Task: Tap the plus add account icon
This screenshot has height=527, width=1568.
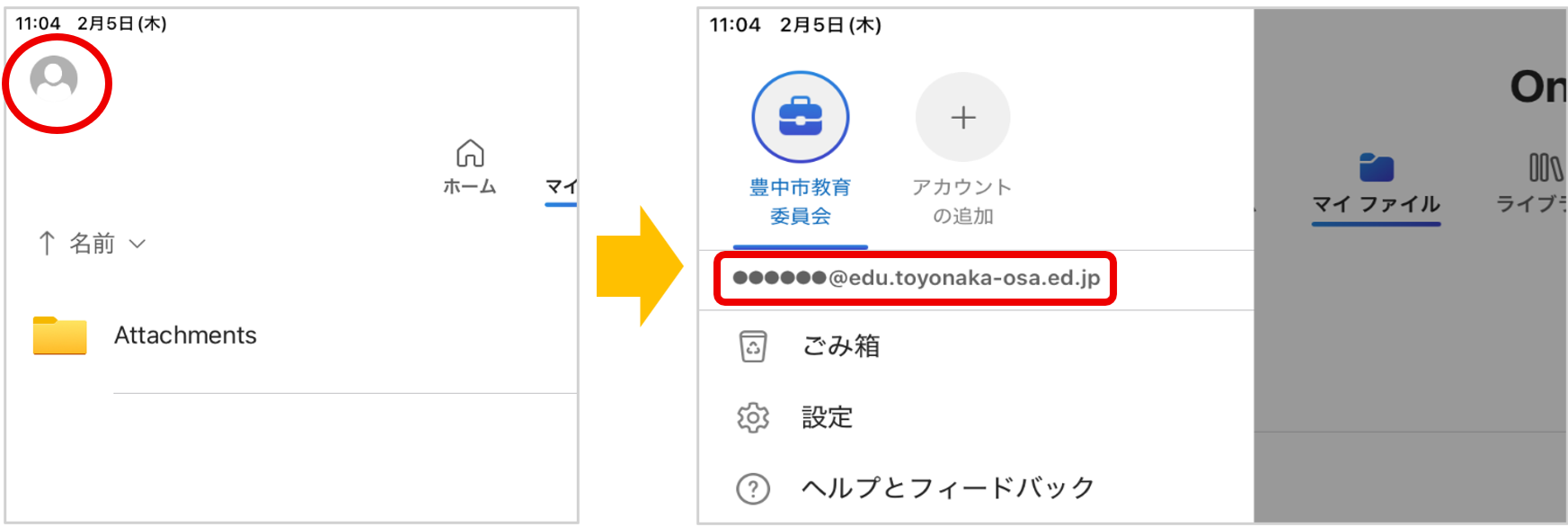Action: (x=962, y=118)
